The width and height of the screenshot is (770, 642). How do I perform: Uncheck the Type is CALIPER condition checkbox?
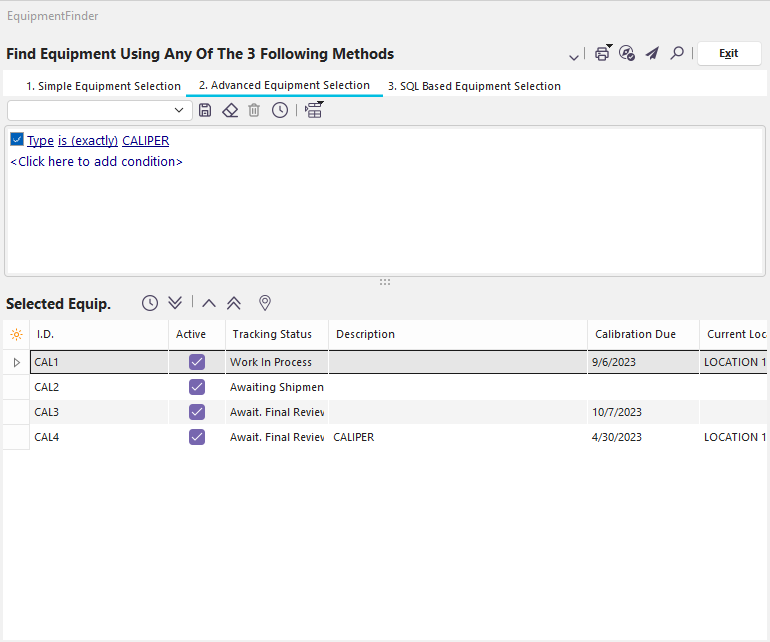[17, 140]
